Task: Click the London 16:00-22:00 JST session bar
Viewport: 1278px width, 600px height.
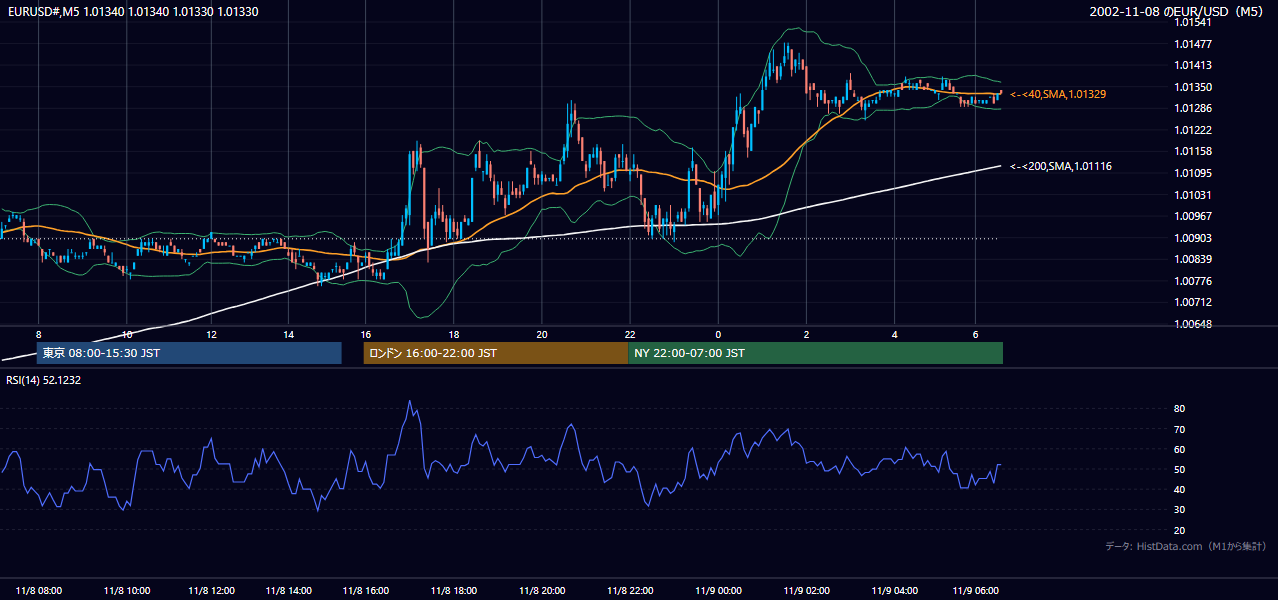Action: (x=496, y=353)
